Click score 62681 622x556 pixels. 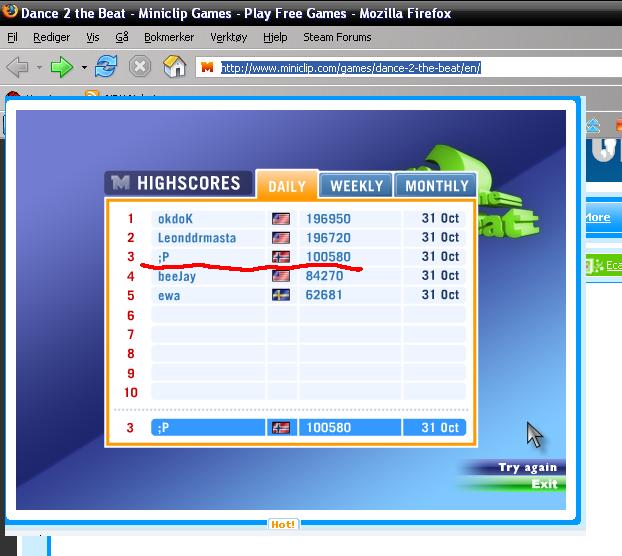pos(324,295)
